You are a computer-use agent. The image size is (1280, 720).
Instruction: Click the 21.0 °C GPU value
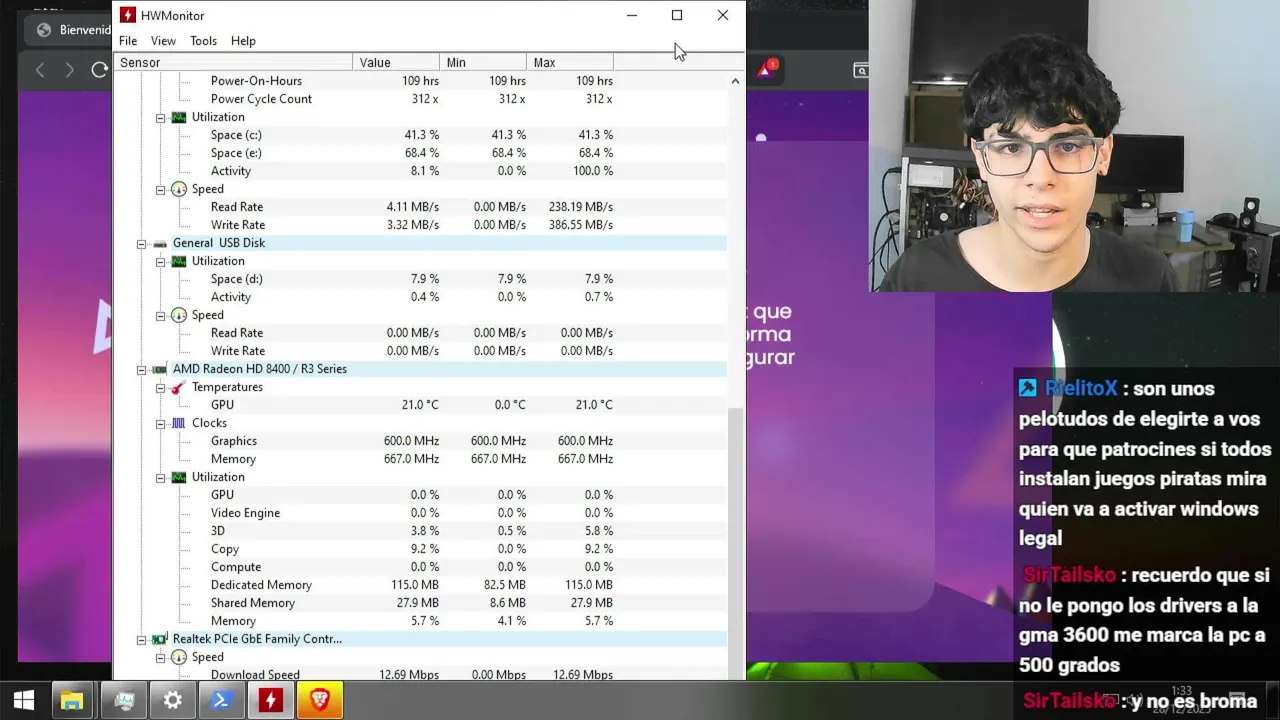pos(420,405)
